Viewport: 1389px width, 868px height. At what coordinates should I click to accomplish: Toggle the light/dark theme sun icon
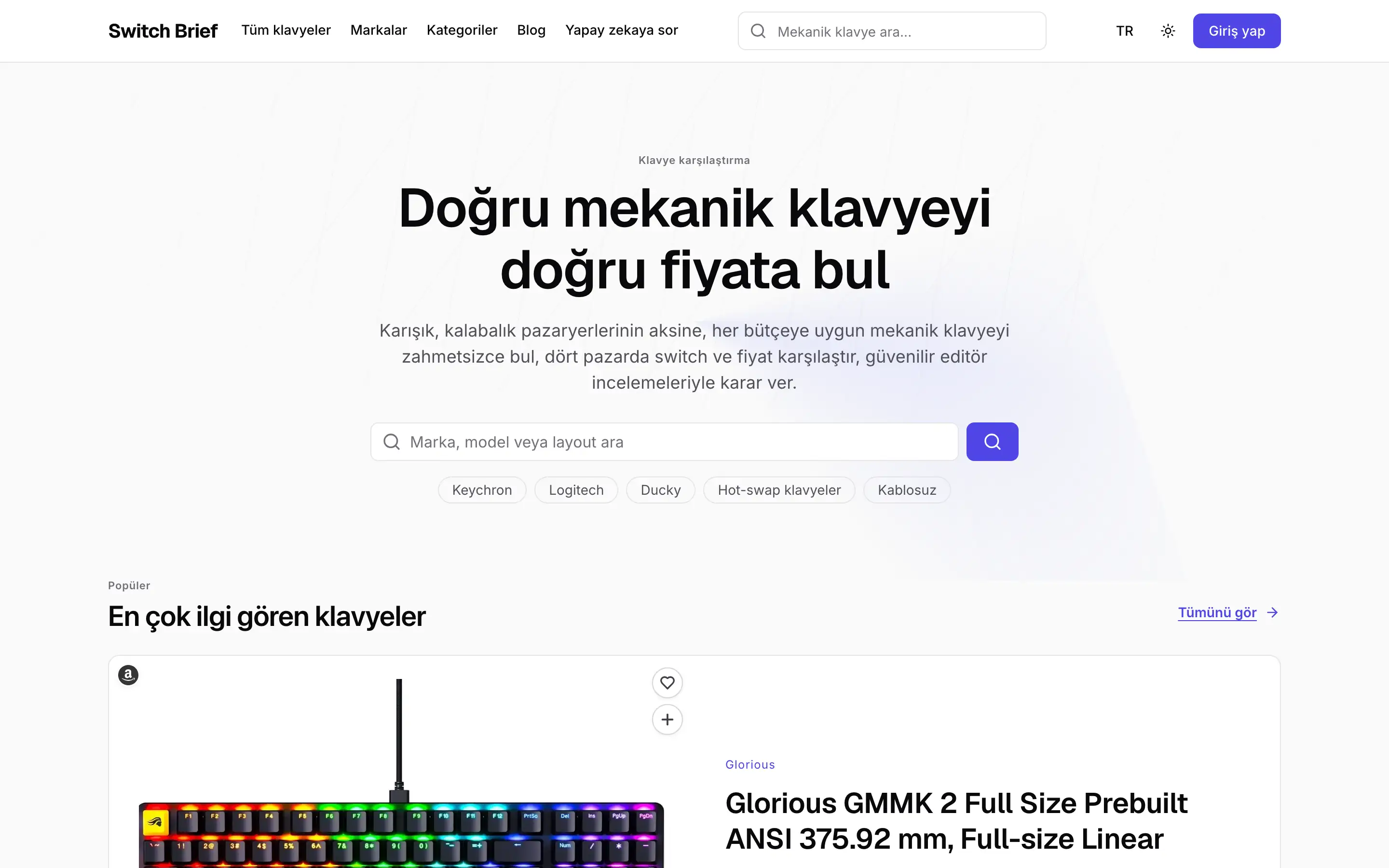point(1168,31)
